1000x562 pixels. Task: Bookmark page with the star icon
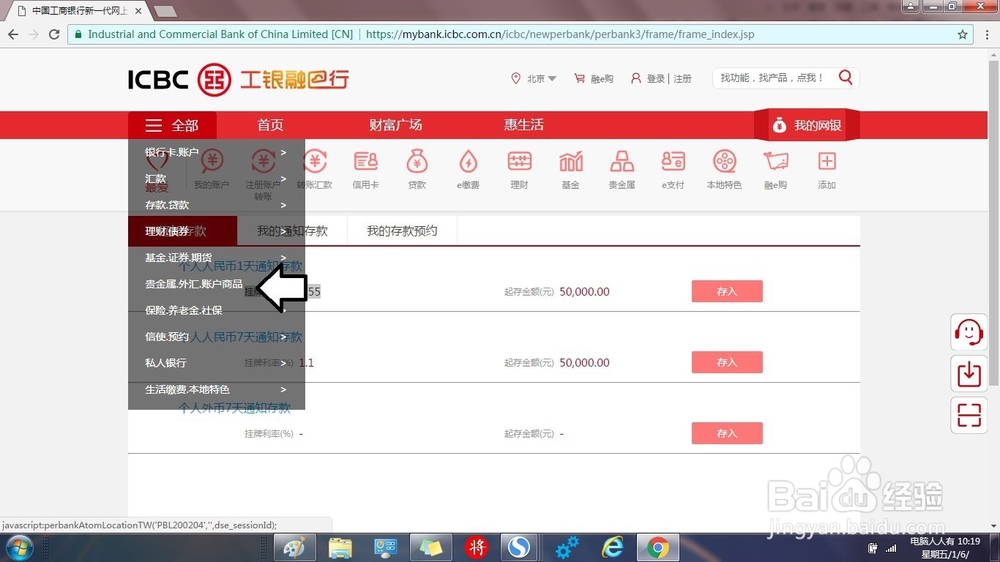click(962, 34)
